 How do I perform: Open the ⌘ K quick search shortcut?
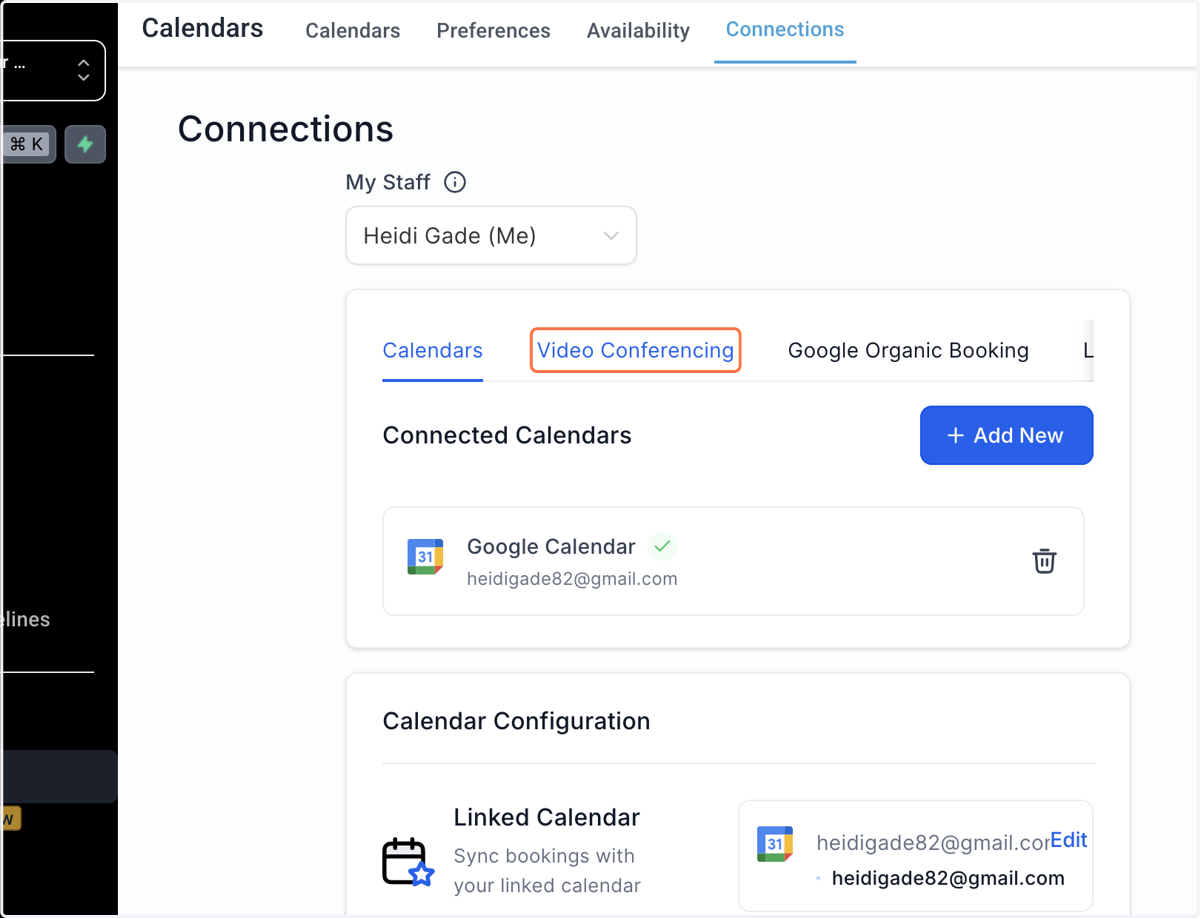[26, 144]
